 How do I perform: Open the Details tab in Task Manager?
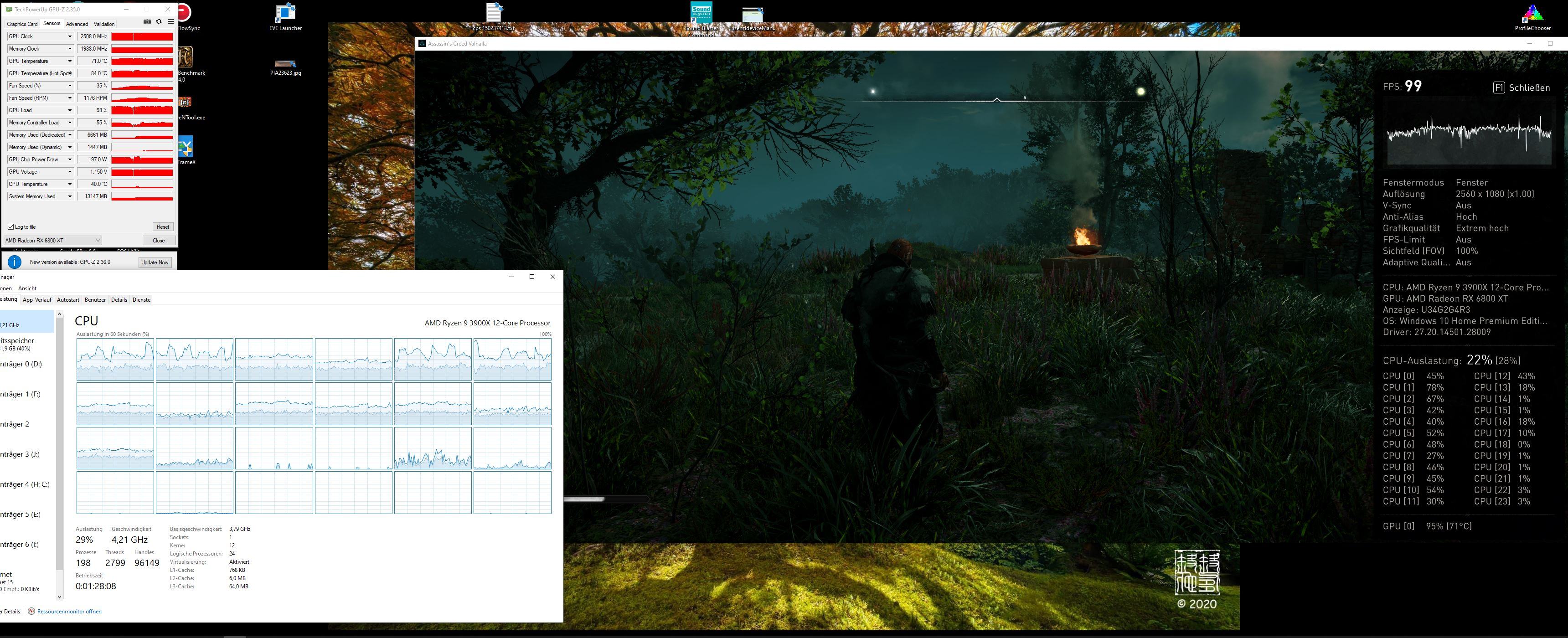point(119,299)
